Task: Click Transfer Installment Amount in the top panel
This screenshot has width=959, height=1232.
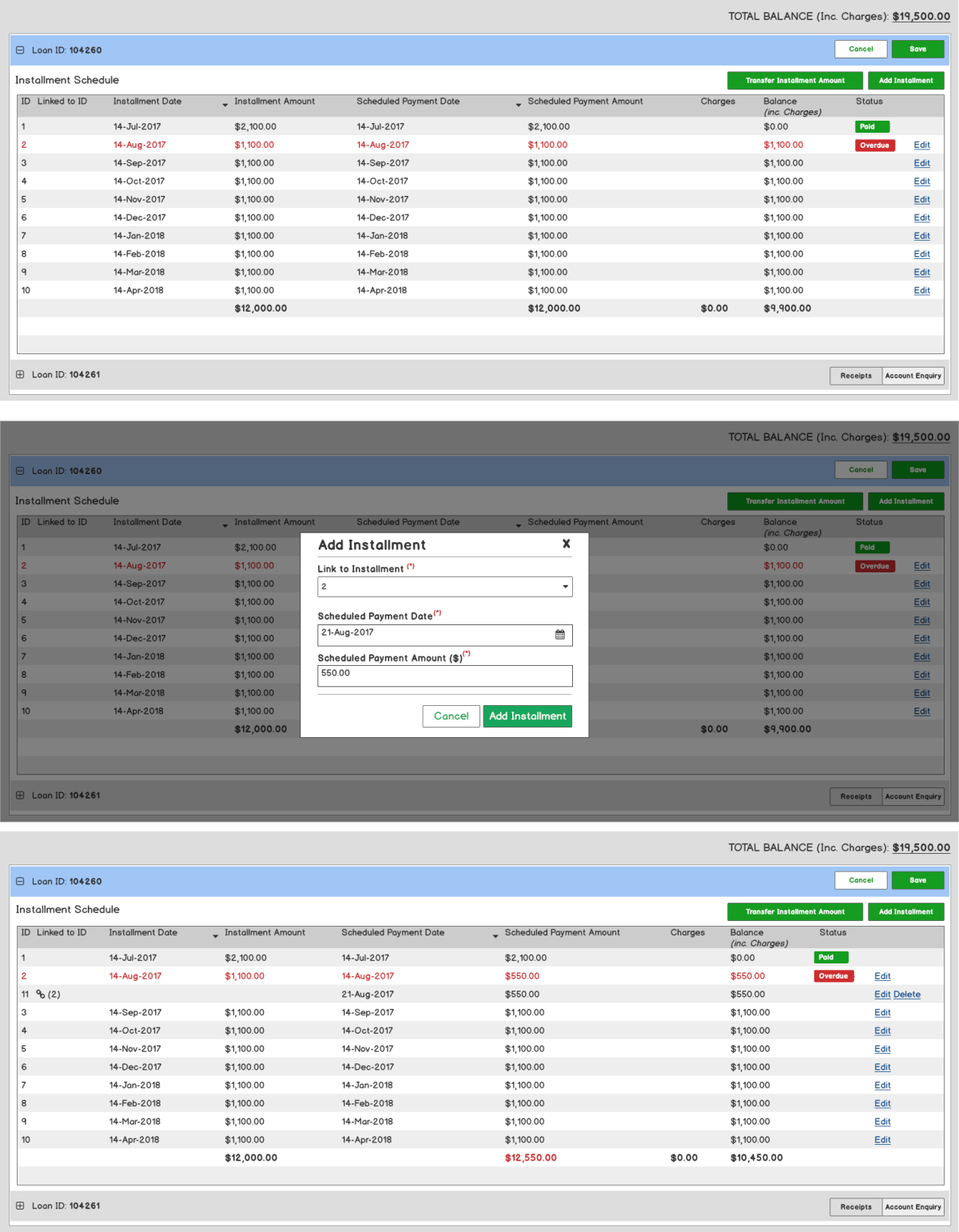Action: [795, 81]
